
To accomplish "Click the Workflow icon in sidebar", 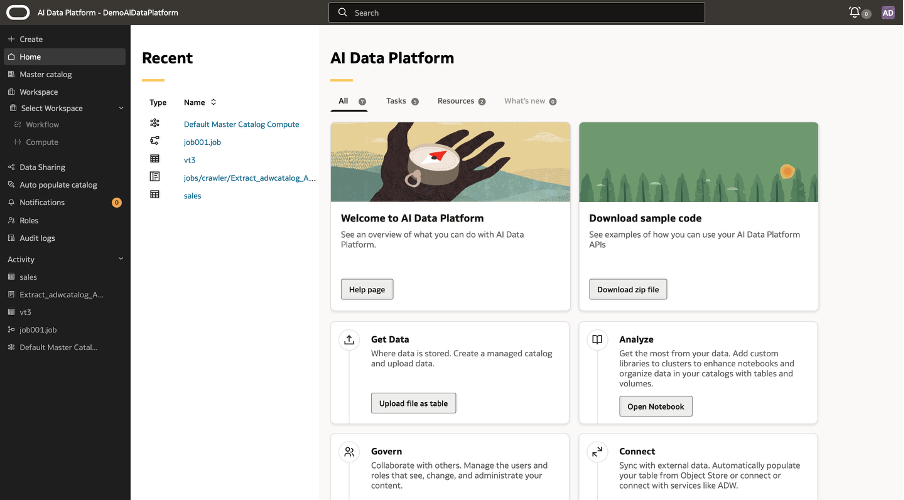I will tap(17, 125).
